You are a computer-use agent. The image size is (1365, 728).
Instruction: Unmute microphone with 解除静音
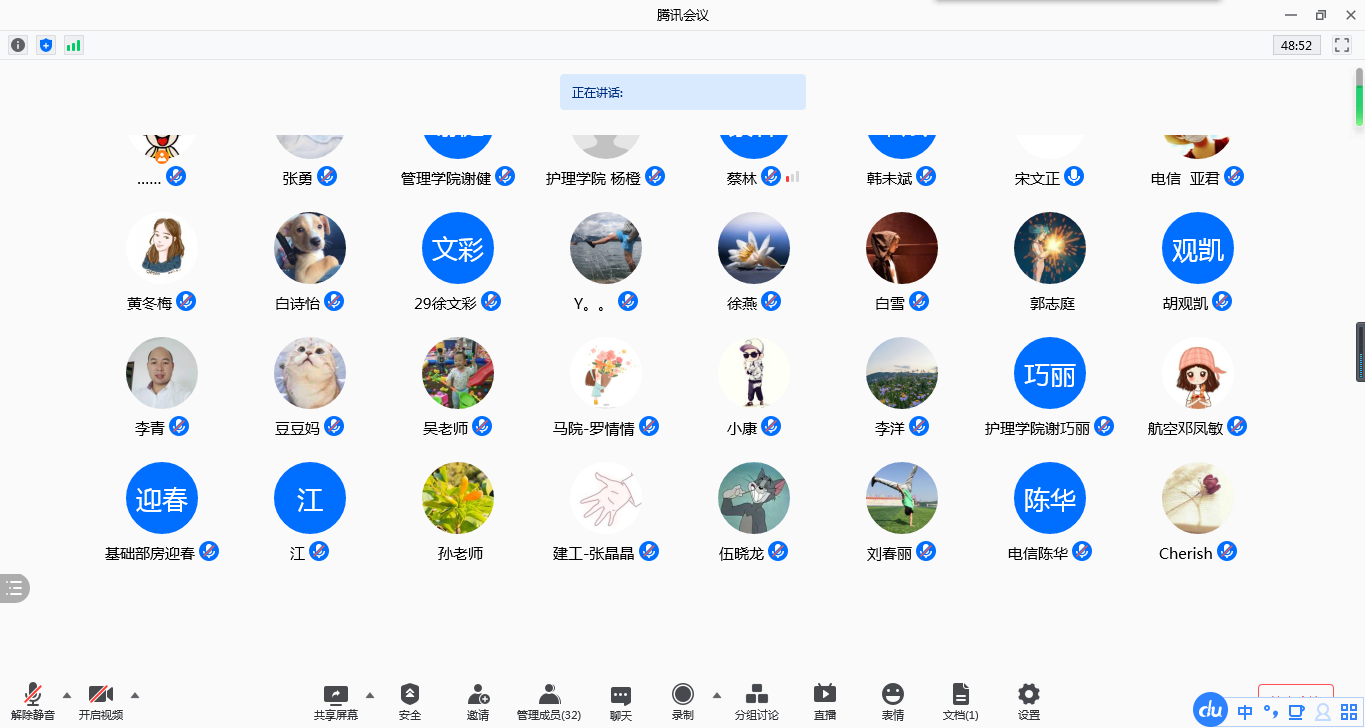[33, 701]
